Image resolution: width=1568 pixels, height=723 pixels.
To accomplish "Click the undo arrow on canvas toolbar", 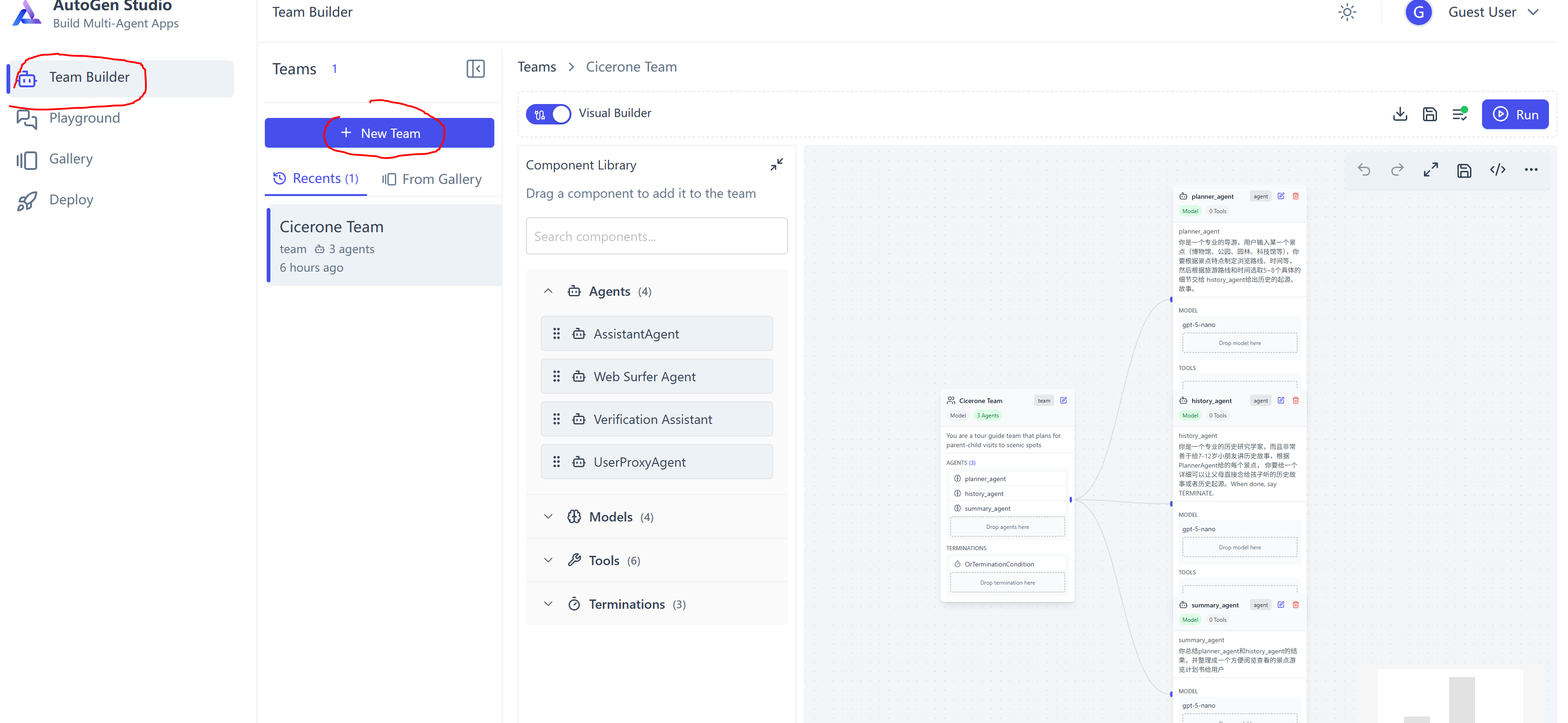I will click(1364, 170).
